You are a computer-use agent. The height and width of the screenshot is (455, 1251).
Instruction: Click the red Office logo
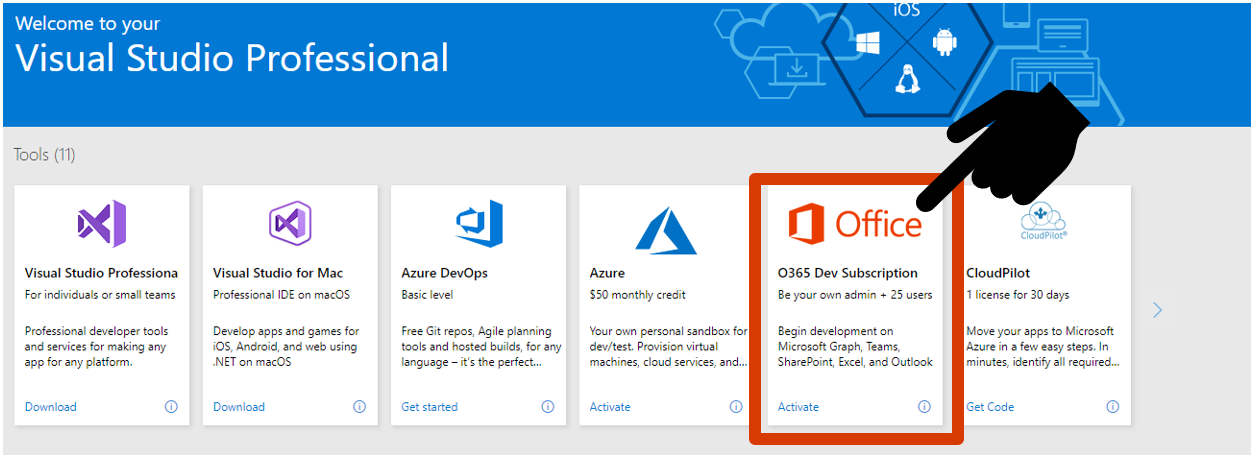(x=855, y=223)
